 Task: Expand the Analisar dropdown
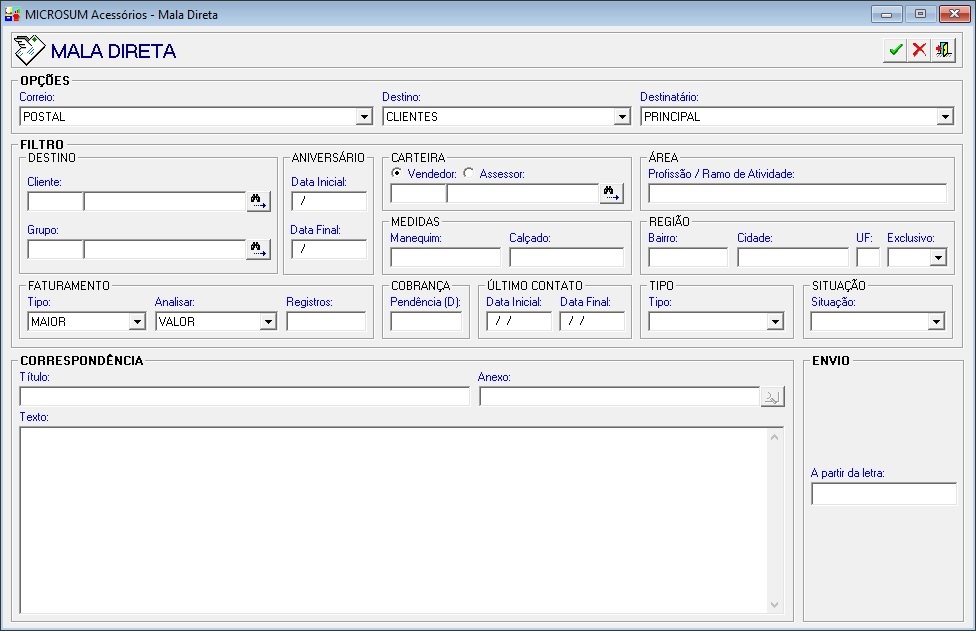[267, 322]
